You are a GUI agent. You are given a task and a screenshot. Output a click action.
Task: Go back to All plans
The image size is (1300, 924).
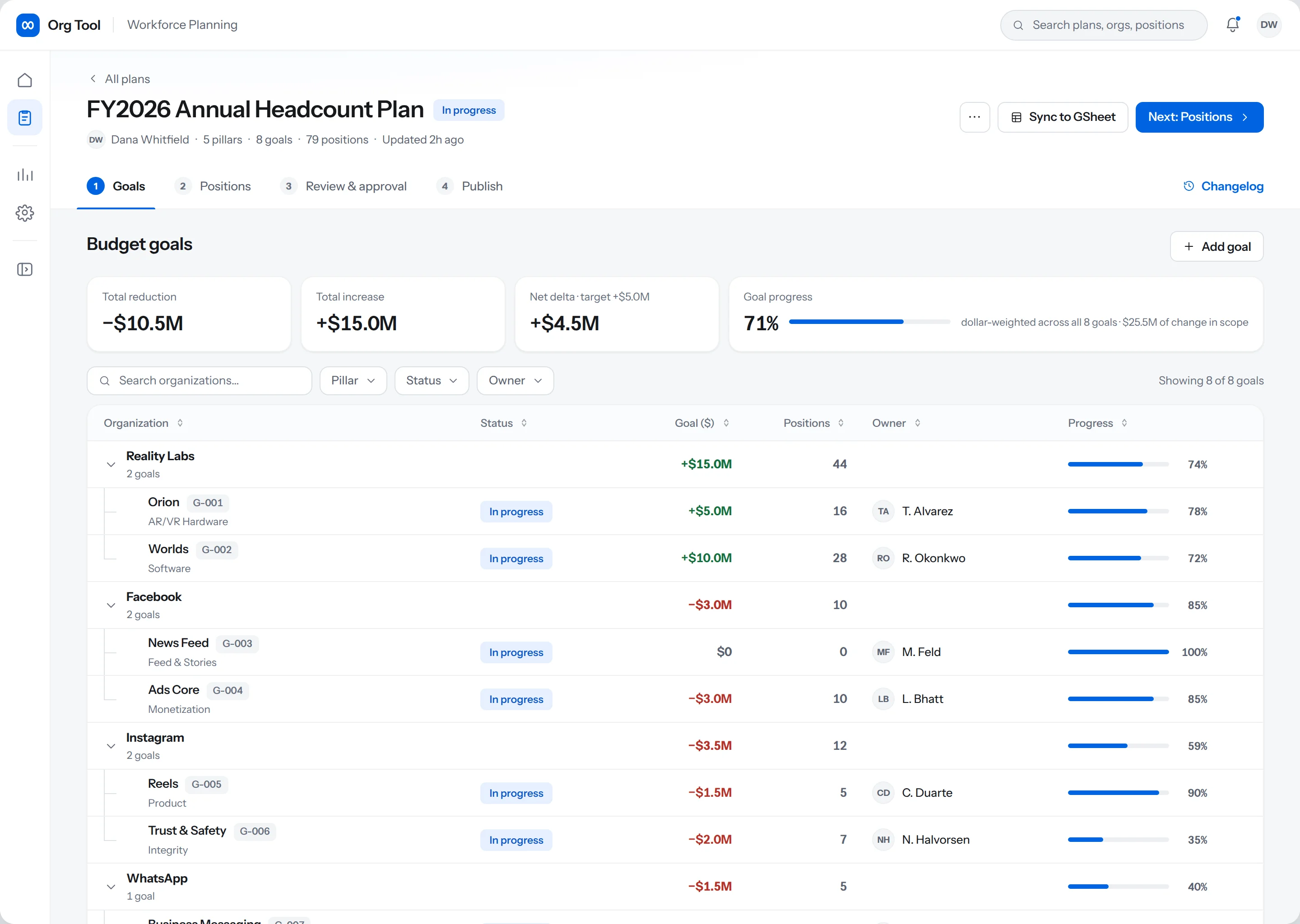click(x=120, y=79)
